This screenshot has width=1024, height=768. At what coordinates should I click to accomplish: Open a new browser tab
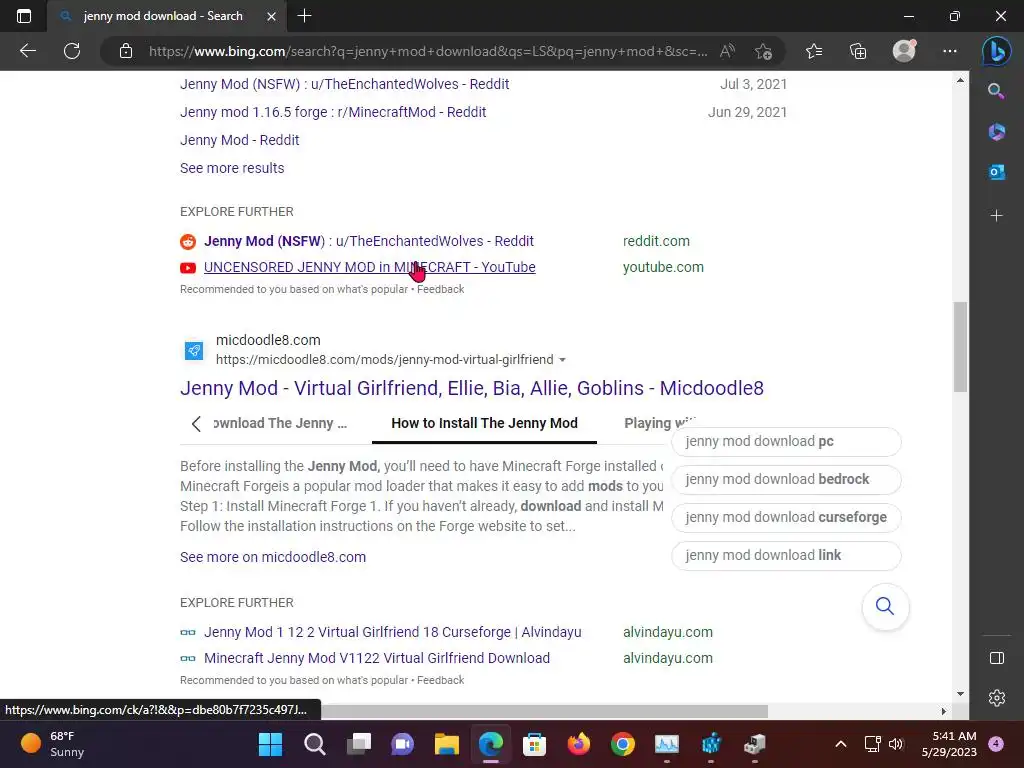click(x=304, y=16)
